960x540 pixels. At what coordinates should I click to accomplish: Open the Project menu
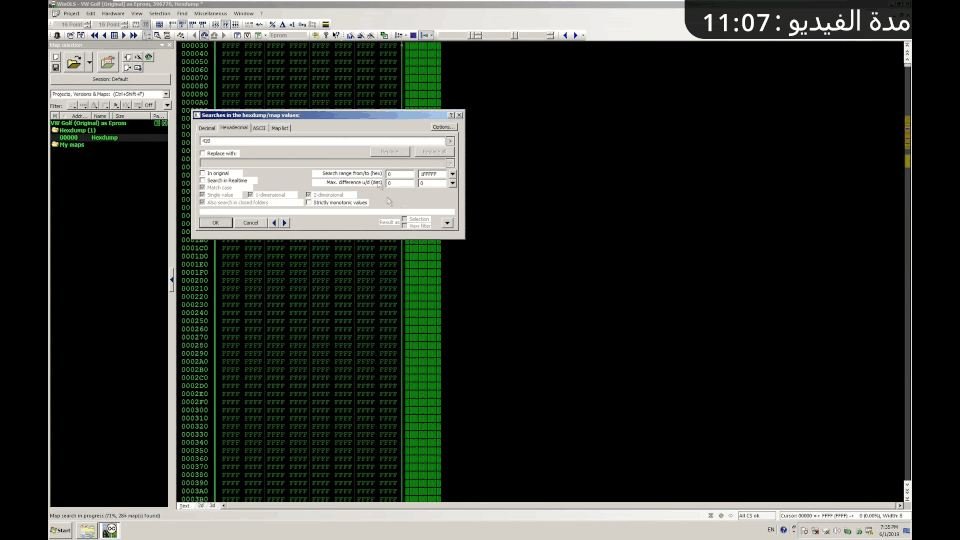pos(71,13)
